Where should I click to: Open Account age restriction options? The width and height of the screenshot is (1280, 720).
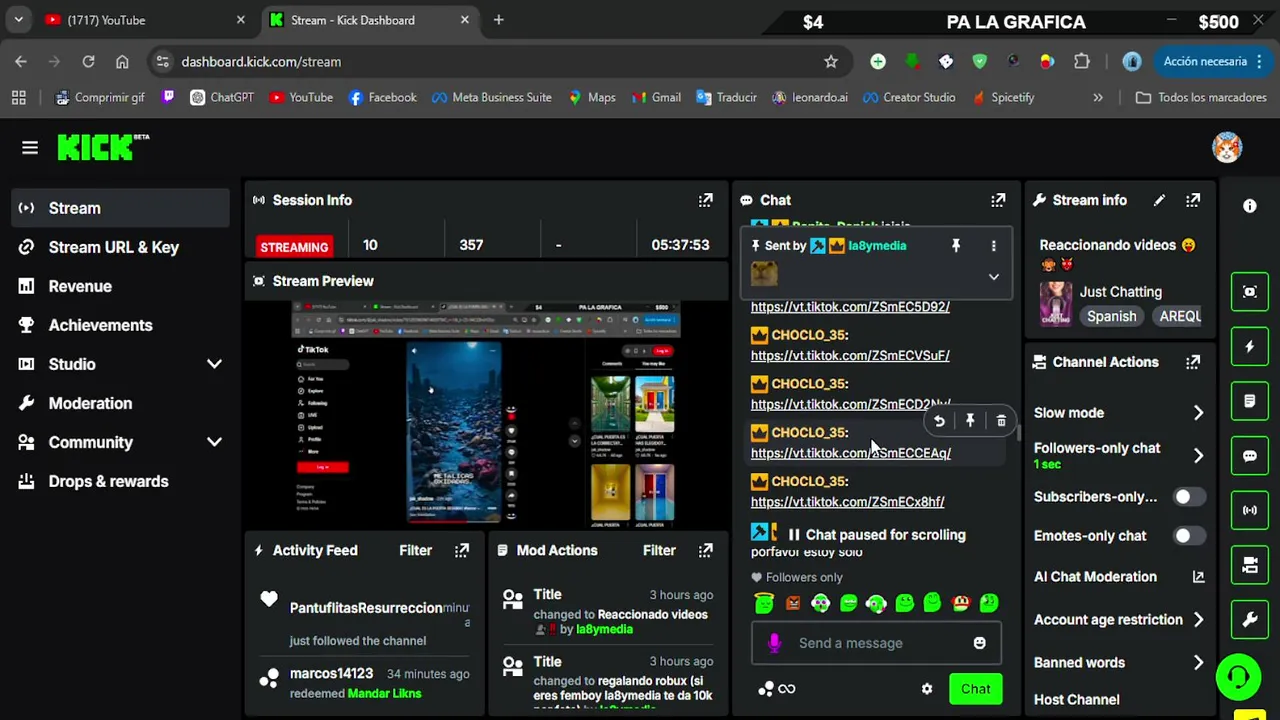click(x=1119, y=620)
